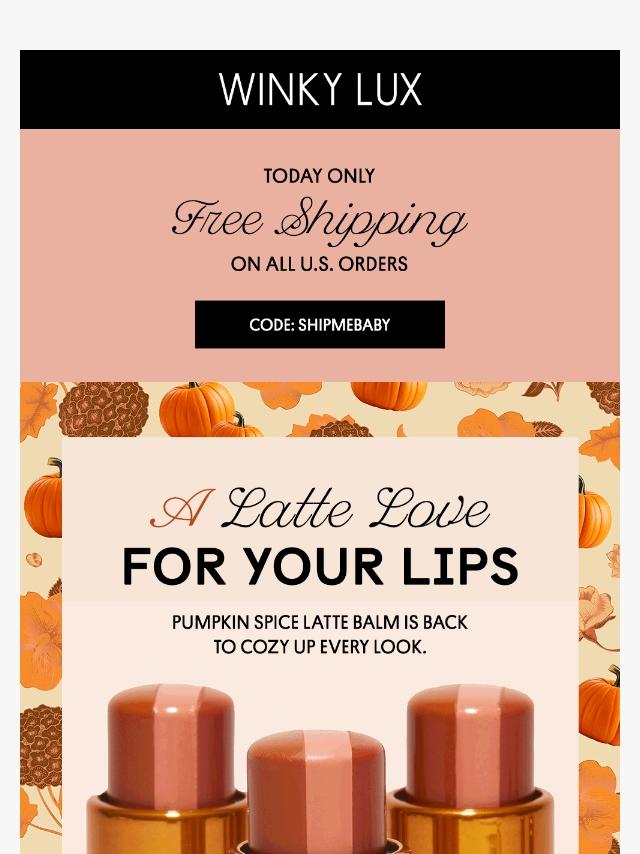Viewport: 640px width, 854px height.
Task: Click the center lip balm product image
Action: click(316, 792)
